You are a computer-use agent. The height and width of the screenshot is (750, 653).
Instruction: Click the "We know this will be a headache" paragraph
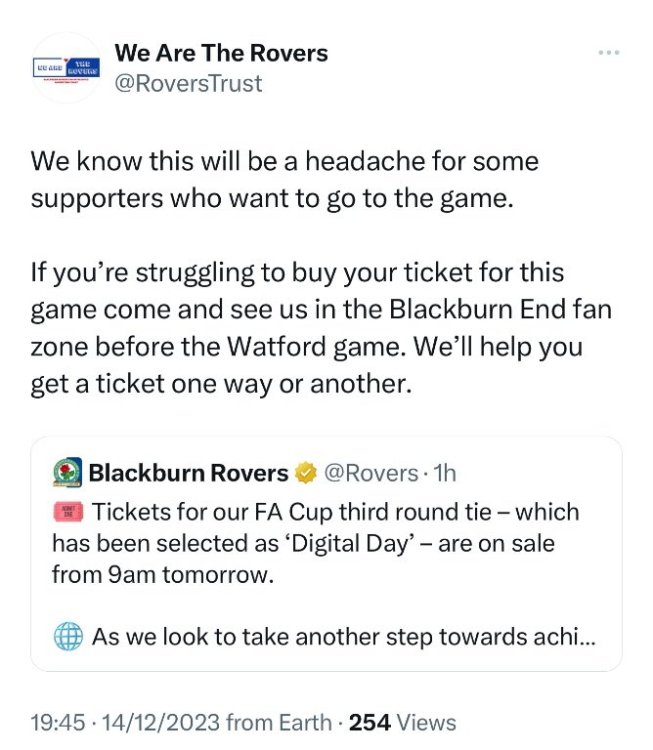coord(285,178)
